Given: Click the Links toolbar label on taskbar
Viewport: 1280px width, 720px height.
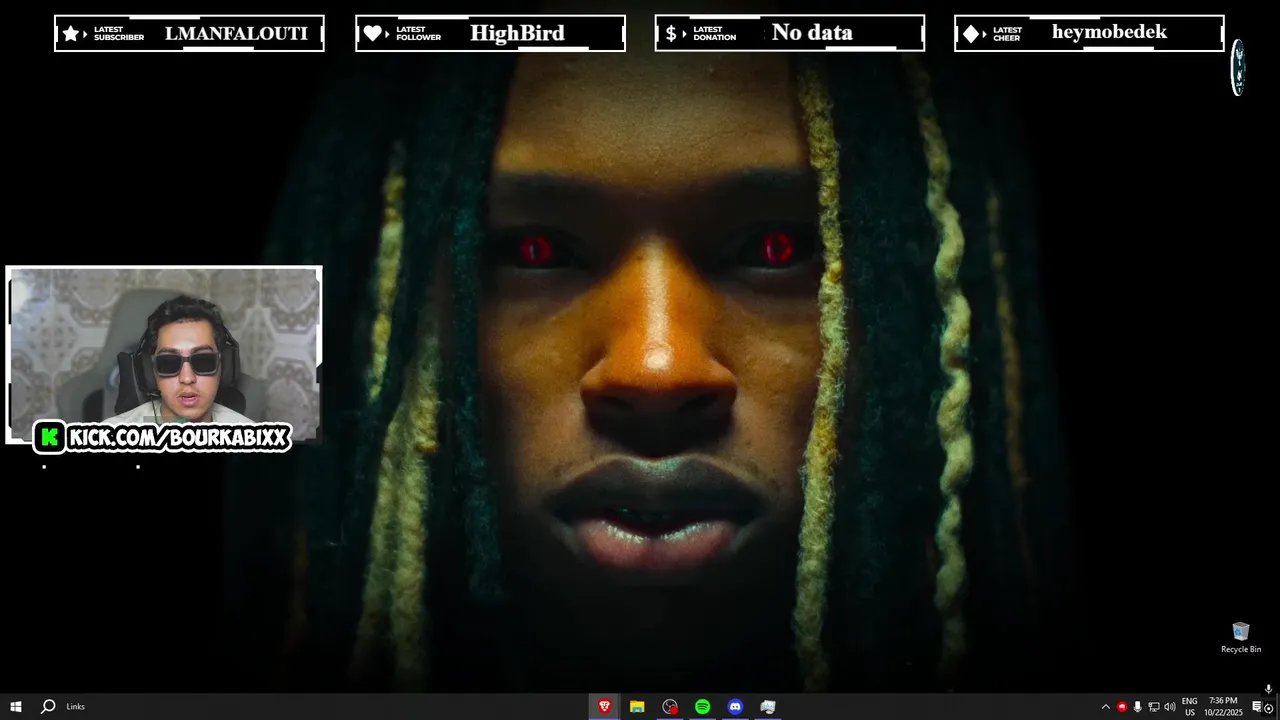Looking at the screenshot, I should (x=76, y=707).
